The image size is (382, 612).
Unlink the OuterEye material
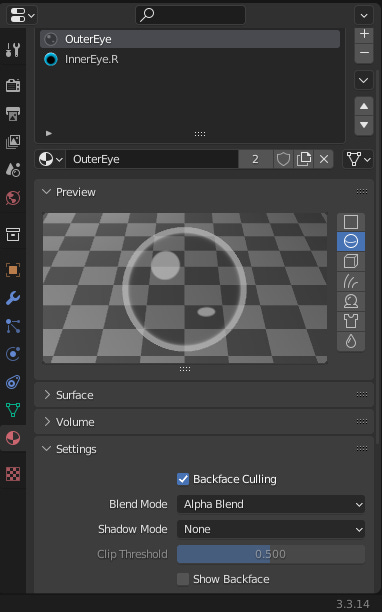click(324, 159)
